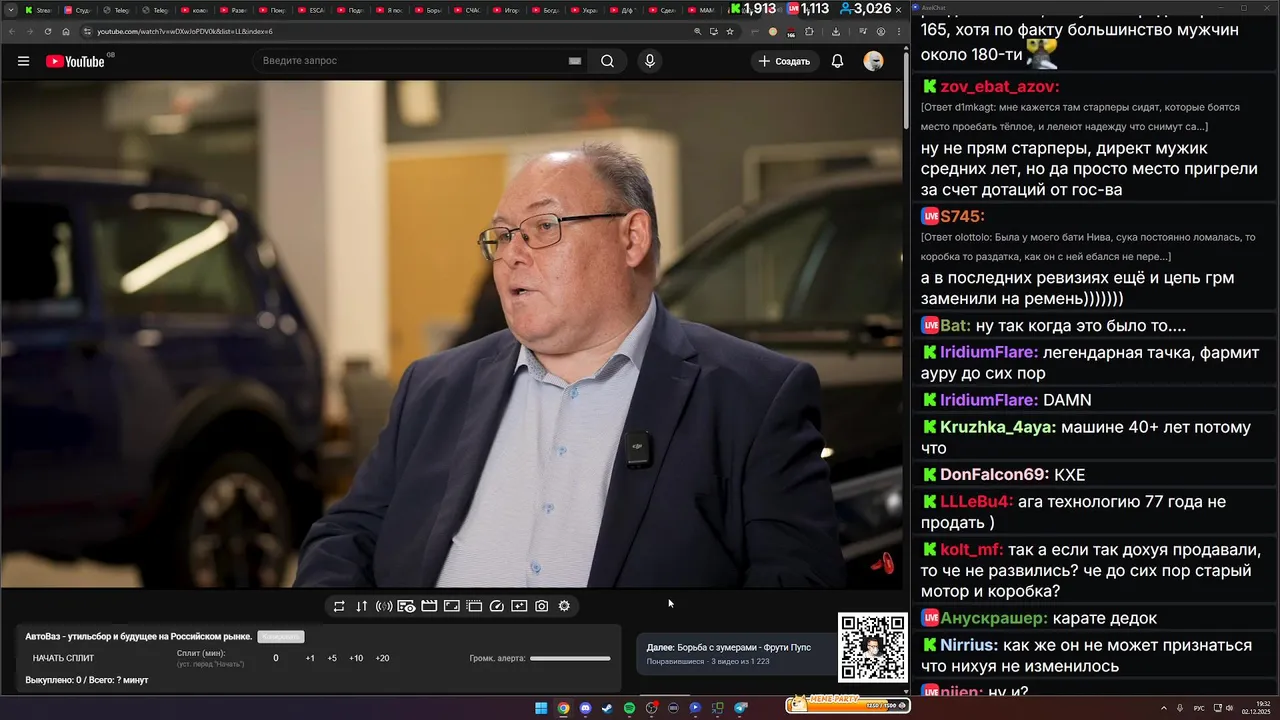The width and height of the screenshot is (1280, 720).
Task: Click the kolt_mf username in the chat window
Action: point(971,550)
